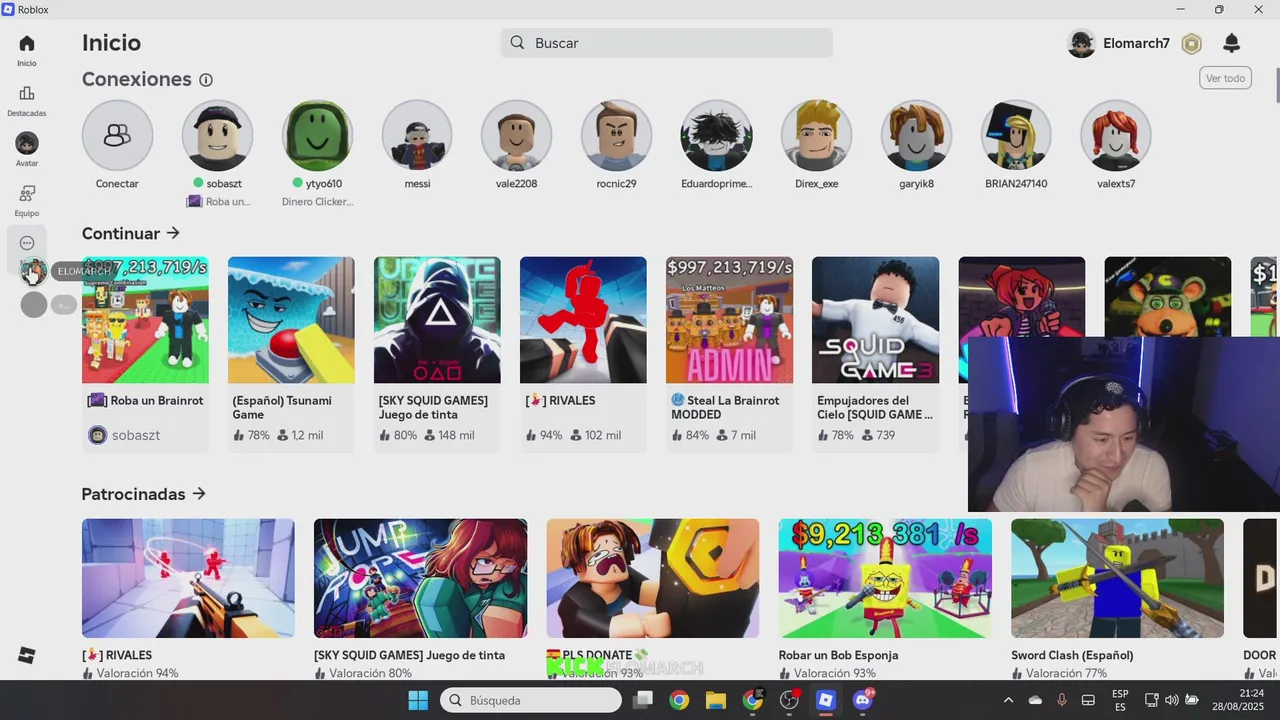
Task: Open the Tsunami Game thumbnail
Action: [291, 320]
